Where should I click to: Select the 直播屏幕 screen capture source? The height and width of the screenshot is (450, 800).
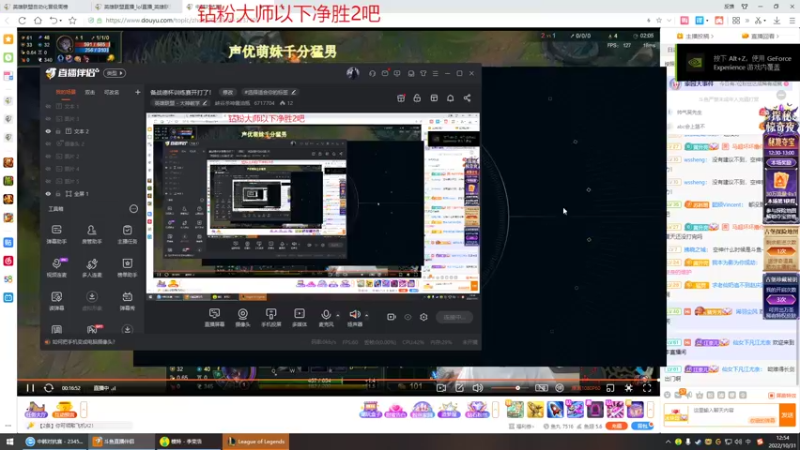pyautogui.click(x=214, y=317)
